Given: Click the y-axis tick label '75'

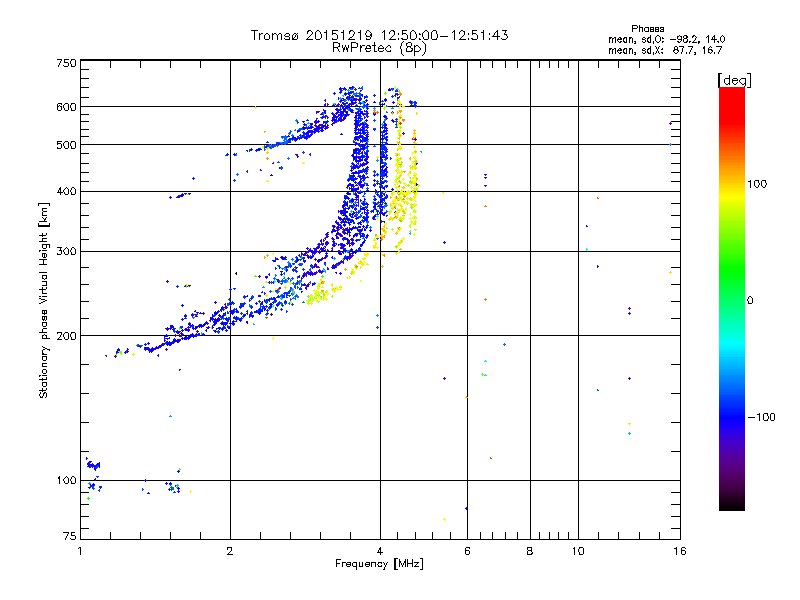Looking at the screenshot, I should click(x=70, y=536).
